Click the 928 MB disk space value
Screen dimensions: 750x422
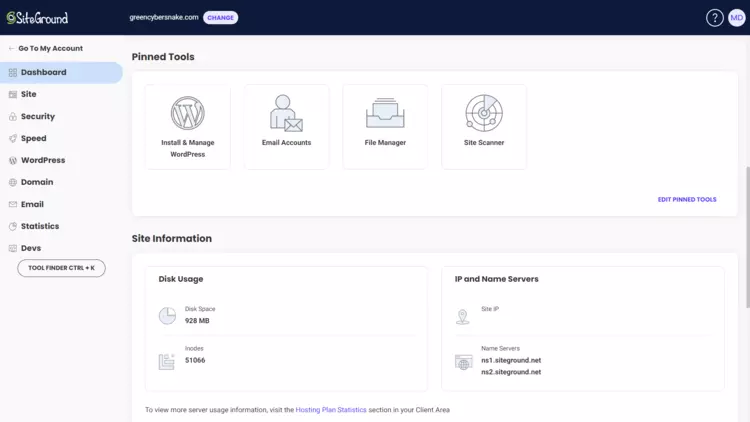coord(197,321)
